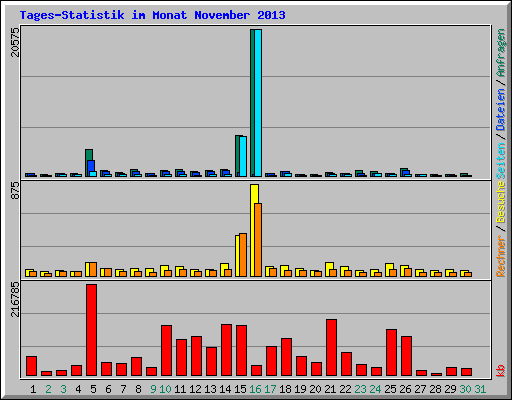512x400 pixels.
Task: Click the green day label 16
Action: (x=255, y=389)
